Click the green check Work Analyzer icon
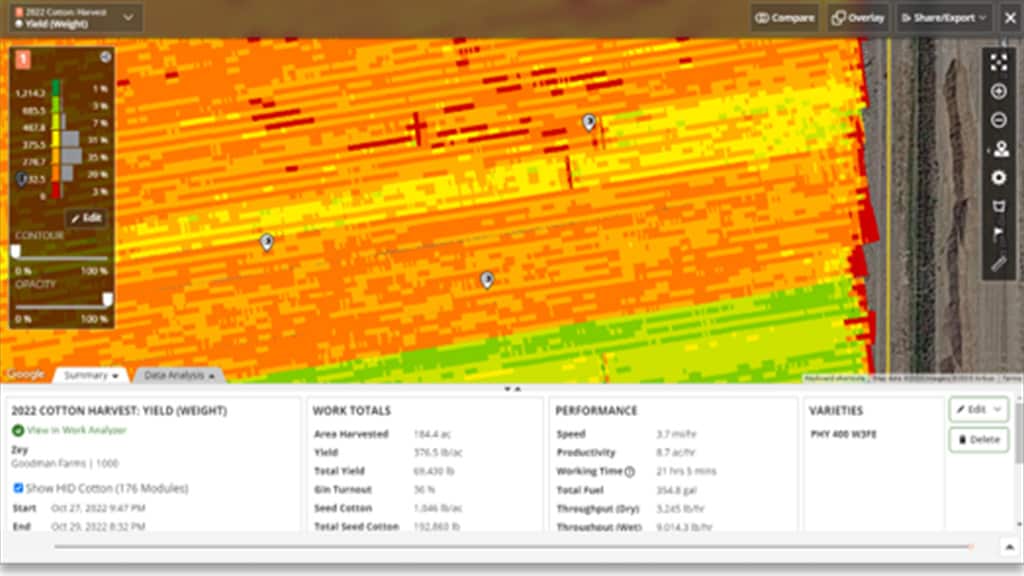 pyautogui.click(x=18, y=430)
